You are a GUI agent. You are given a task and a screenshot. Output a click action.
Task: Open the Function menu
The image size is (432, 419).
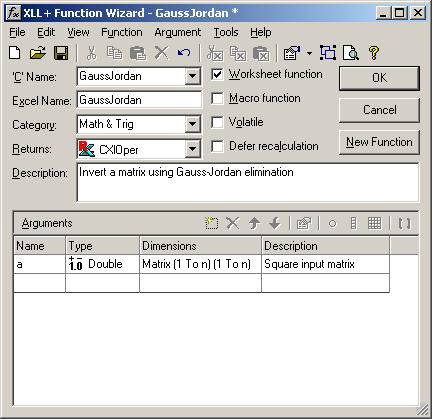(x=122, y=32)
